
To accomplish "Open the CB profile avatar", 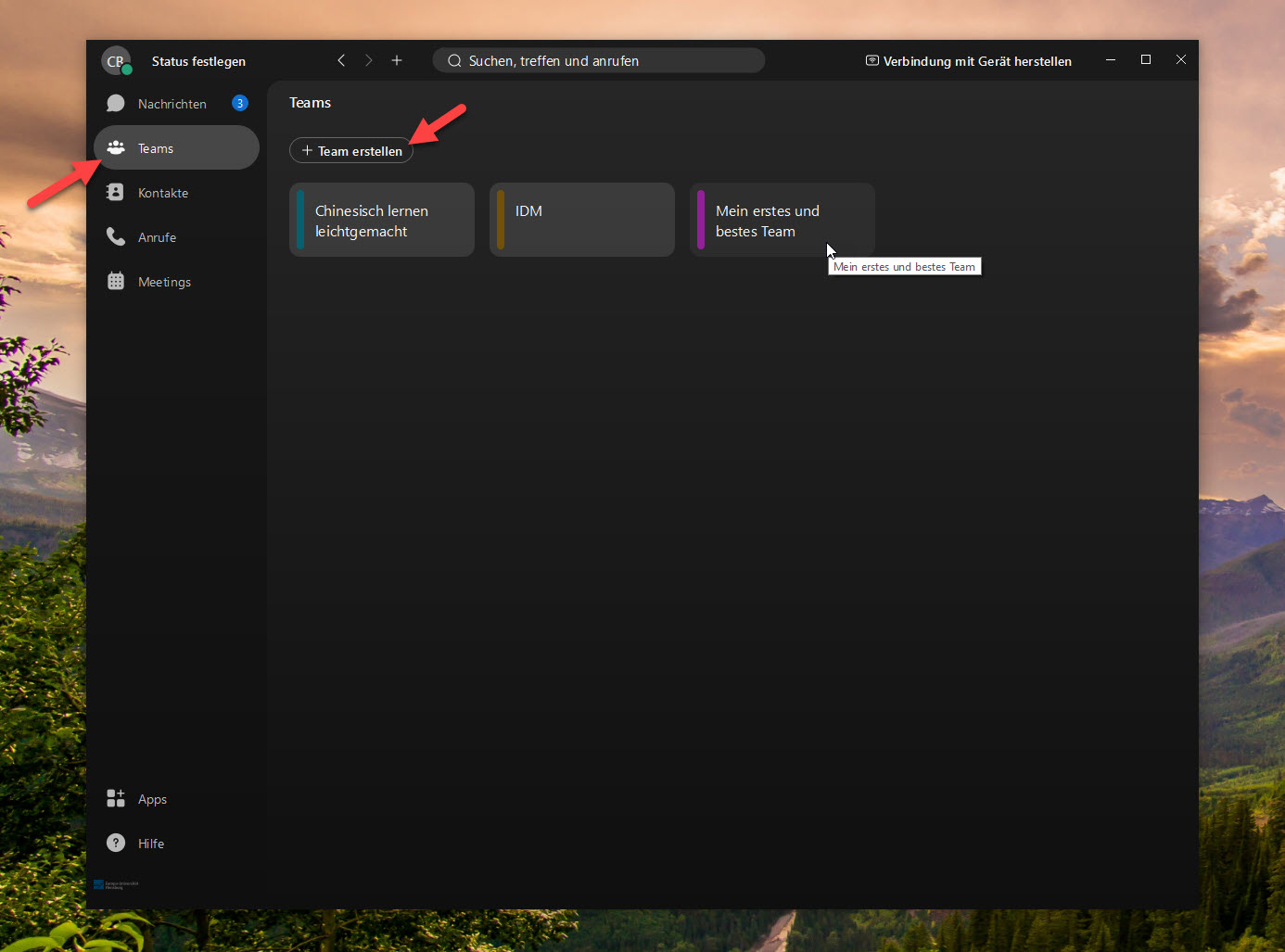I will click(116, 61).
